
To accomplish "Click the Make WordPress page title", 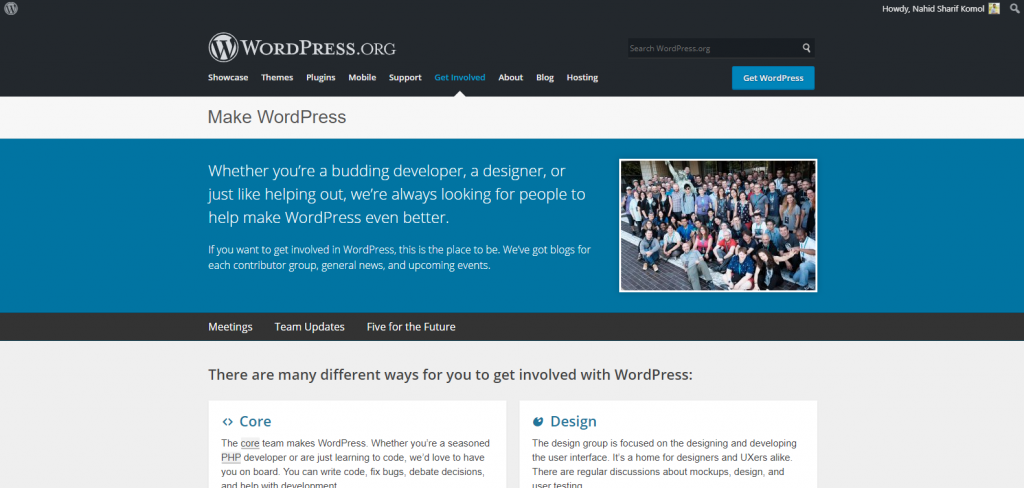I will pos(277,117).
